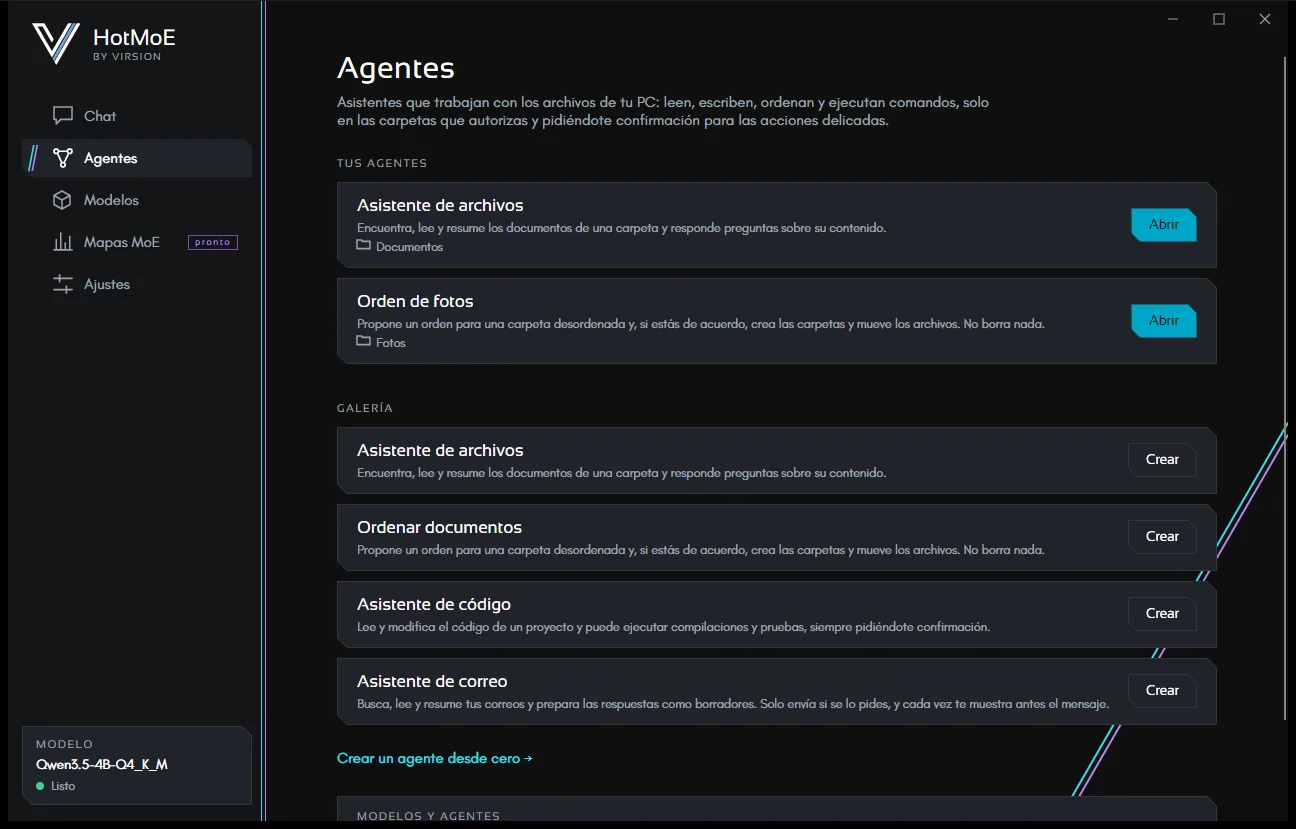Click the vertical scrollbar of the page
The image size is (1296, 829).
(1286, 388)
